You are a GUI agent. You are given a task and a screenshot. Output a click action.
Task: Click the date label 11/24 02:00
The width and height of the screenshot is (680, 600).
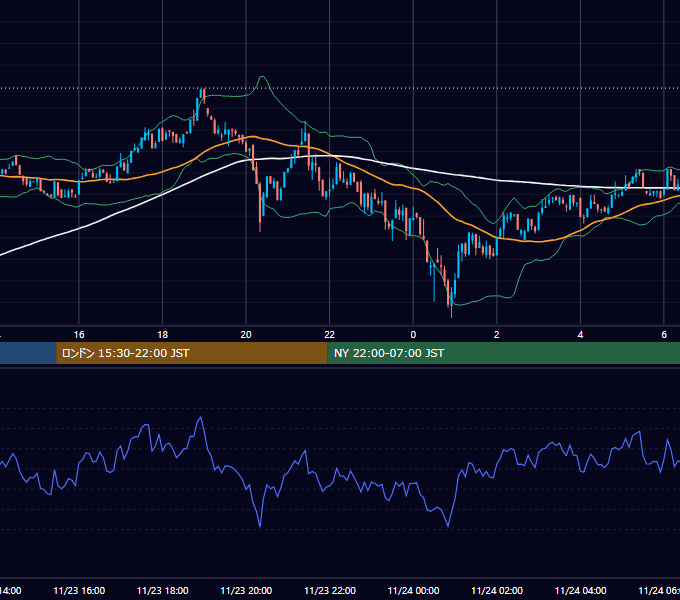click(497, 590)
